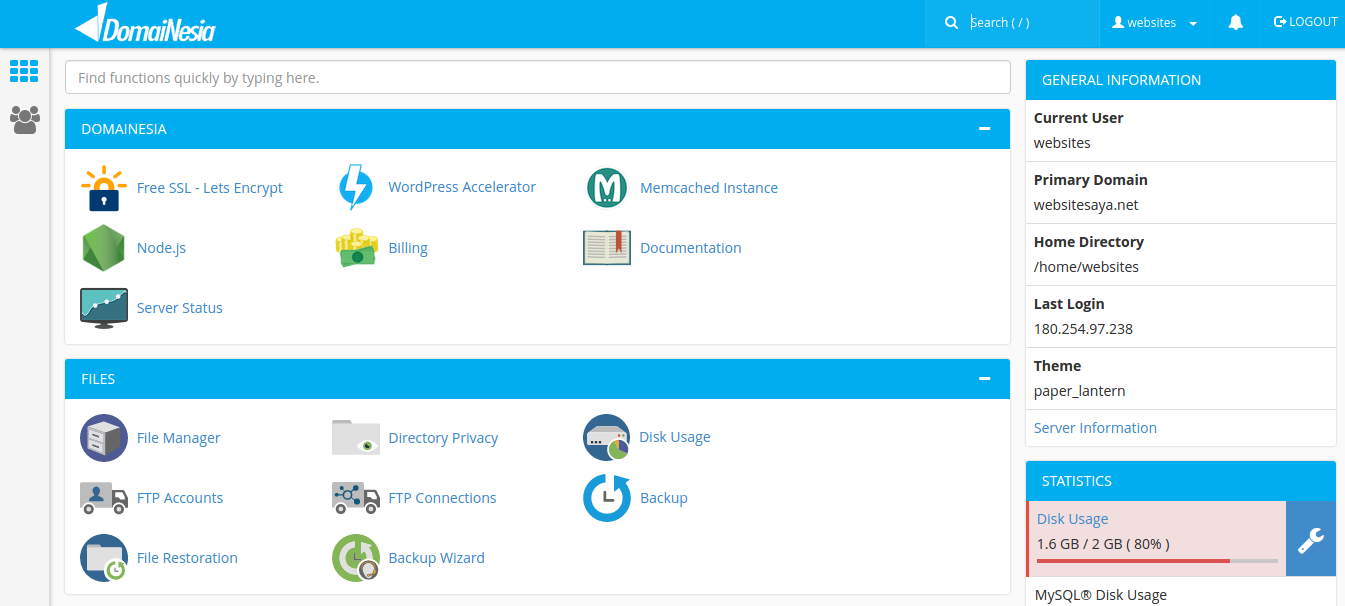Open the home grid icon in sidebar
This screenshot has height=606, width=1345.
(24, 71)
